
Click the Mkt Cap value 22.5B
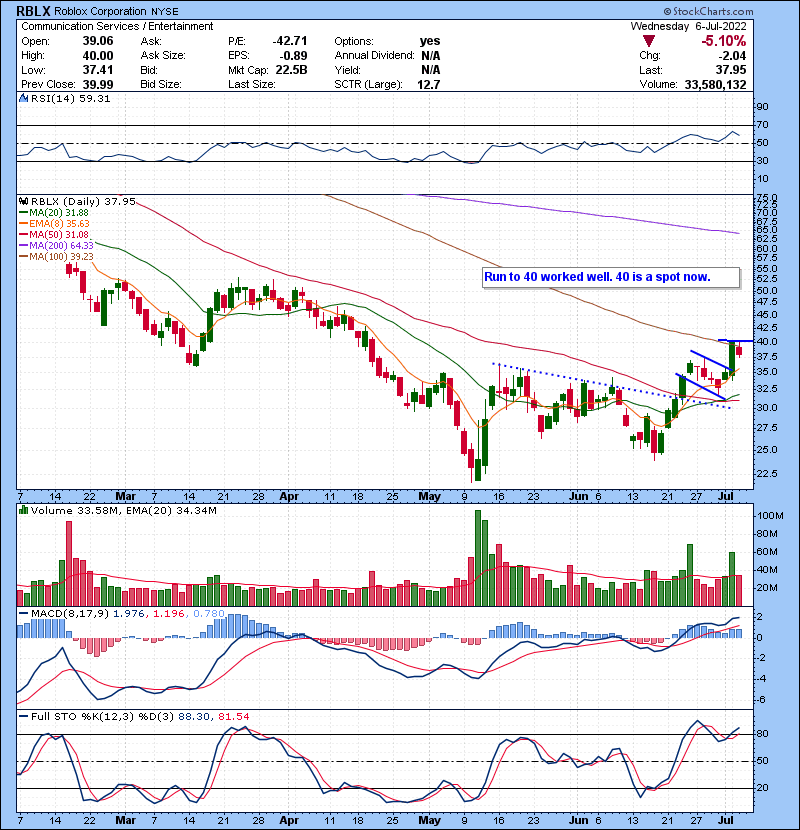291,70
